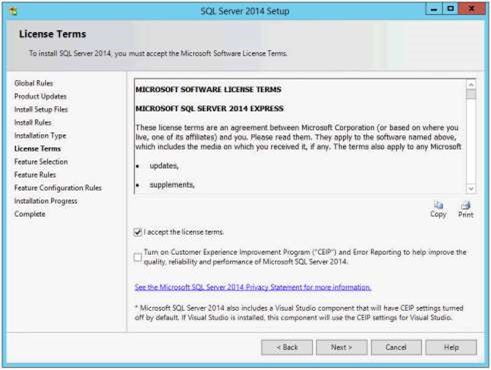491x370 pixels.
Task: Select the Installation Progress step
Action: [x=46, y=201]
